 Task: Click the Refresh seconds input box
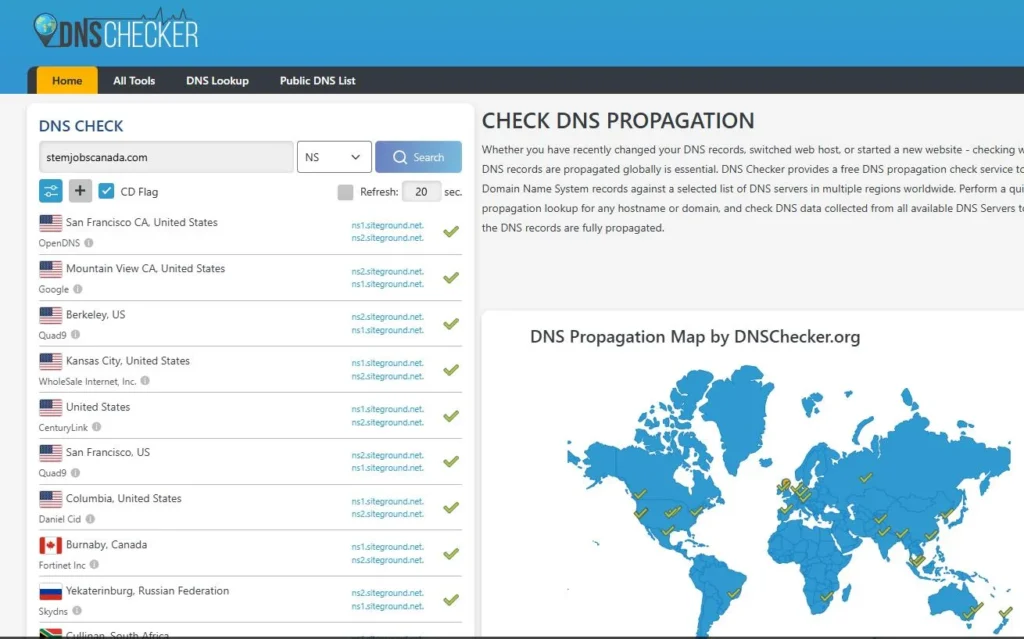click(421, 192)
